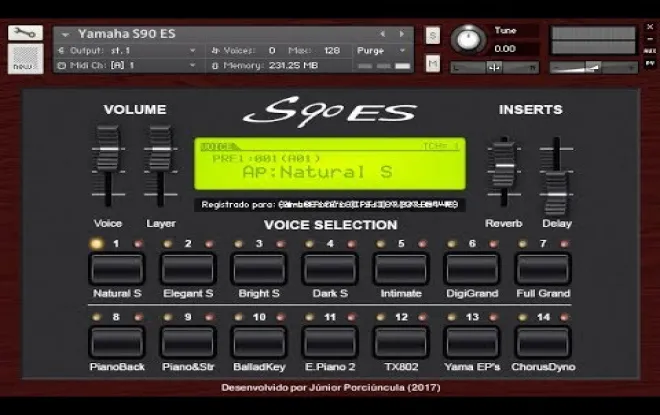Open the wrench edit-mode icon

click(x=25, y=32)
